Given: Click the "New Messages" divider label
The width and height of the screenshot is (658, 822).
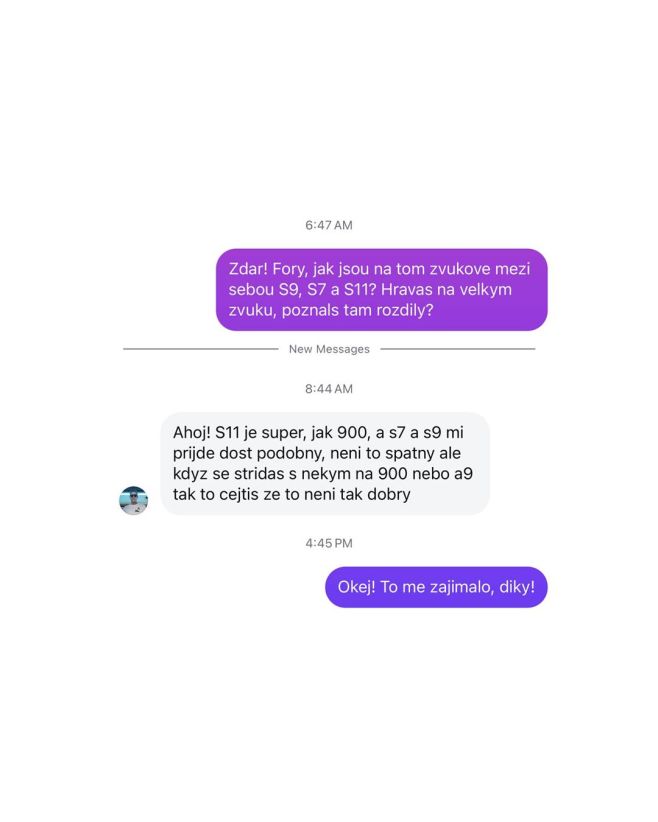Looking at the screenshot, I should point(329,349).
